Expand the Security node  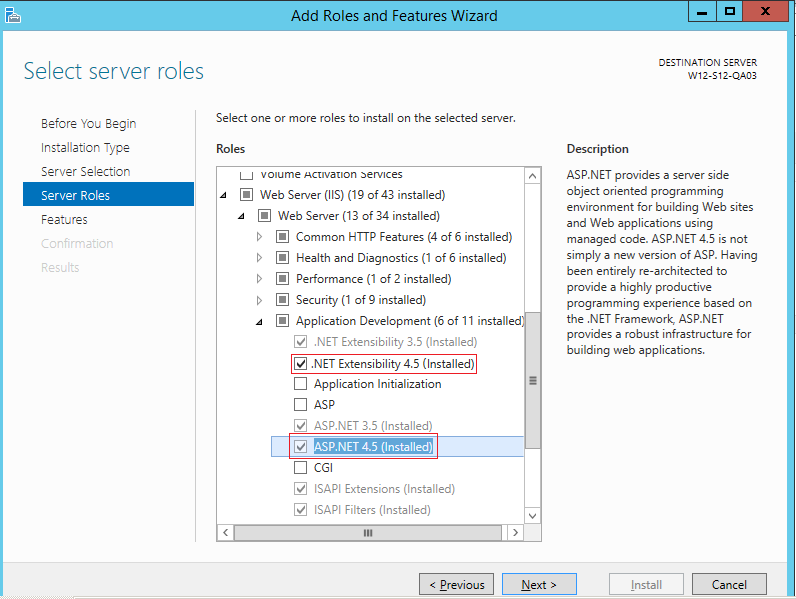[x=259, y=300]
